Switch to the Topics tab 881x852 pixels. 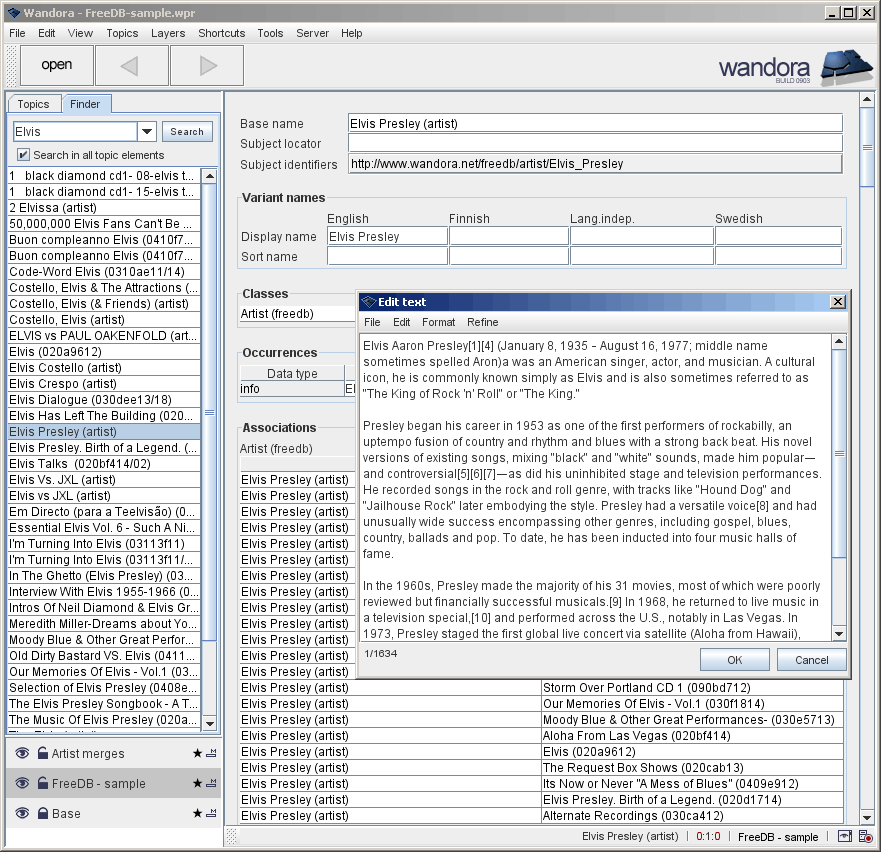[34, 104]
